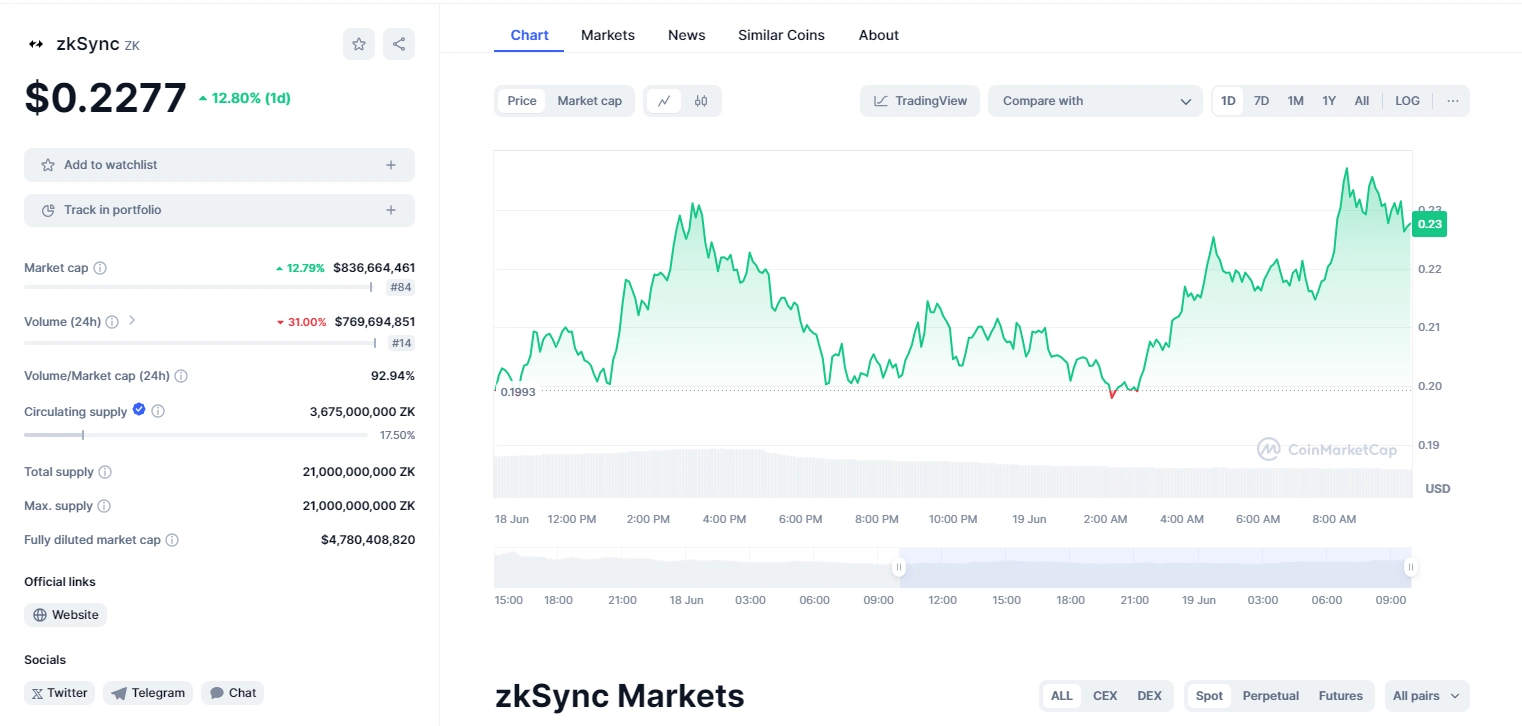Click the left range slider handle
This screenshot has height=726, width=1522.
click(899, 567)
